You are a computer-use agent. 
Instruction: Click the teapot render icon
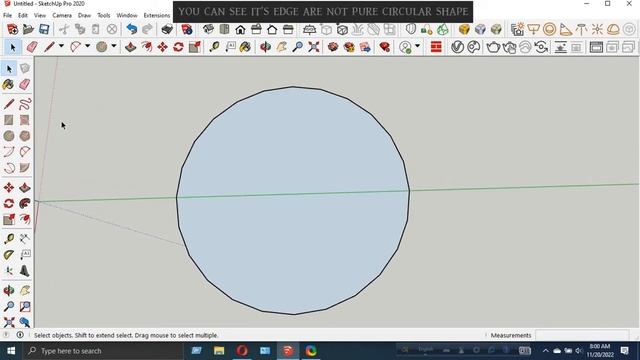[x=493, y=47]
